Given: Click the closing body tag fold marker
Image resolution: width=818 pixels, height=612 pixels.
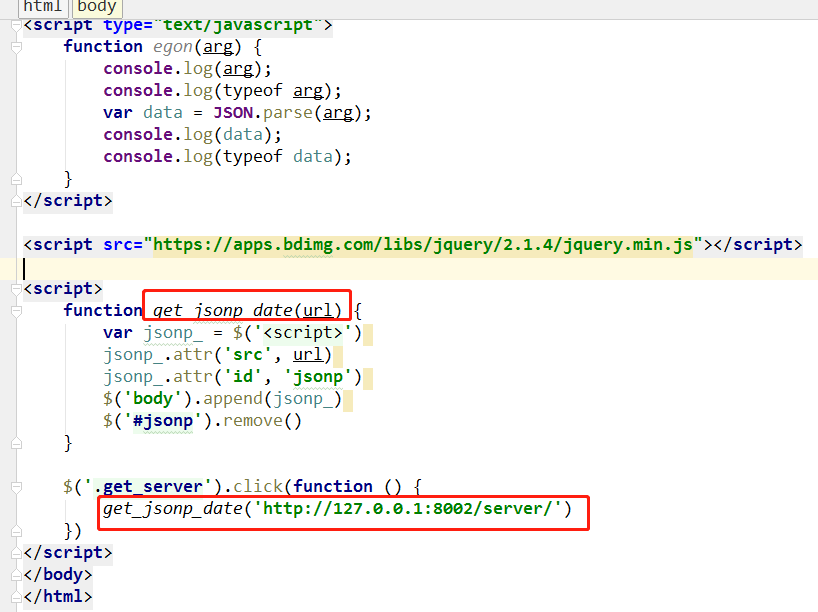Looking at the screenshot, I should coord(16,575).
